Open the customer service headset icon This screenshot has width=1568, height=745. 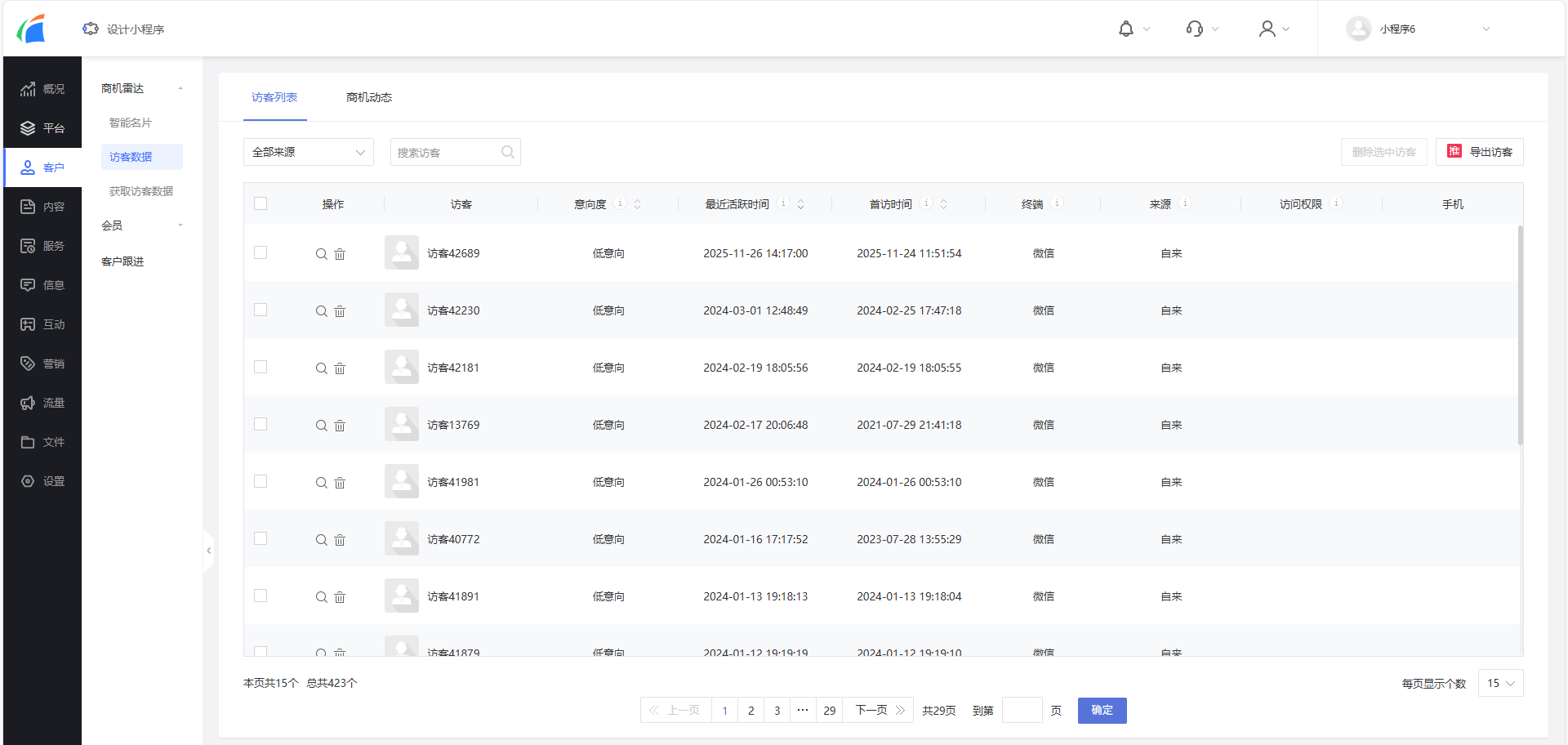point(1195,29)
